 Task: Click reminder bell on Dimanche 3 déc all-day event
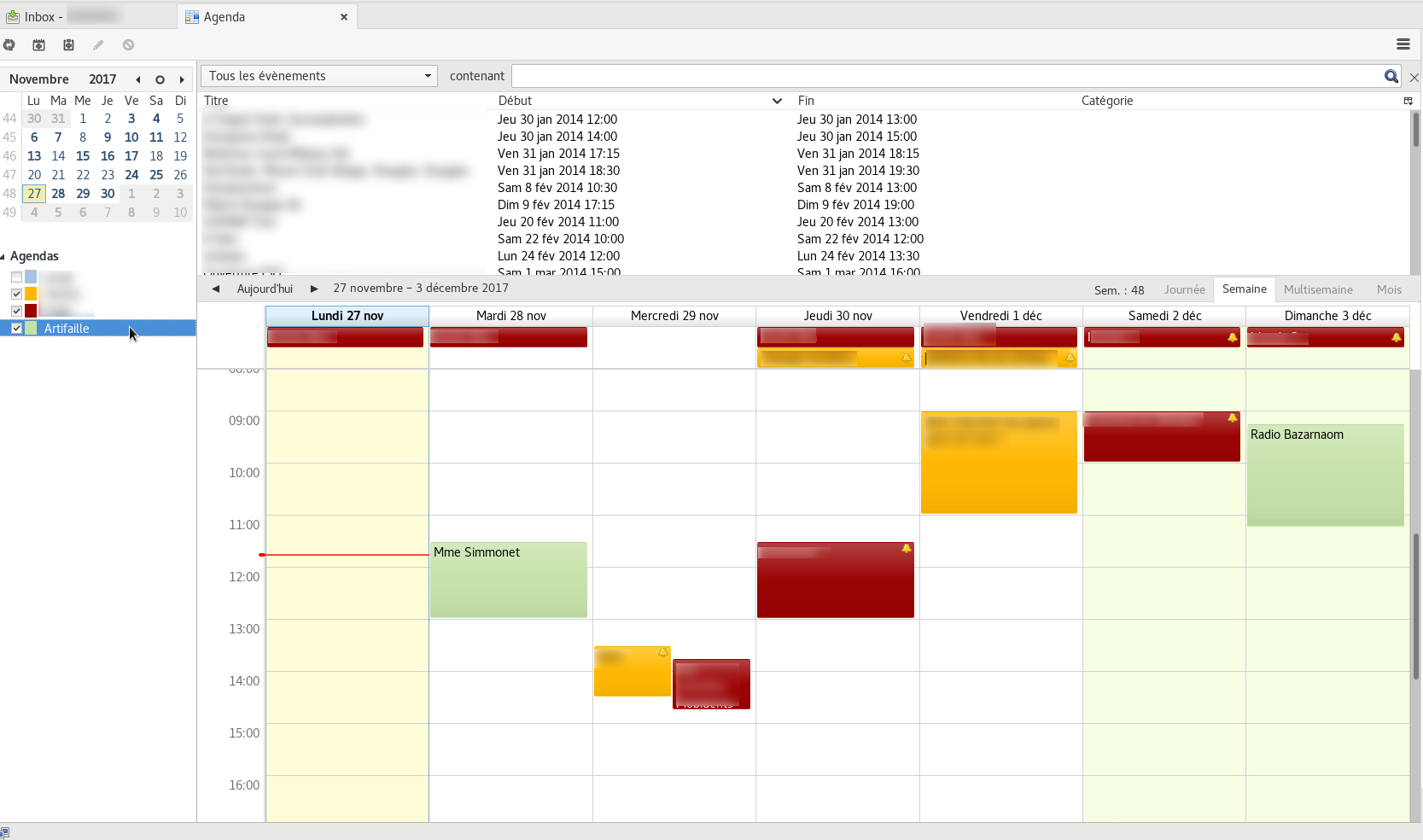(1396, 337)
